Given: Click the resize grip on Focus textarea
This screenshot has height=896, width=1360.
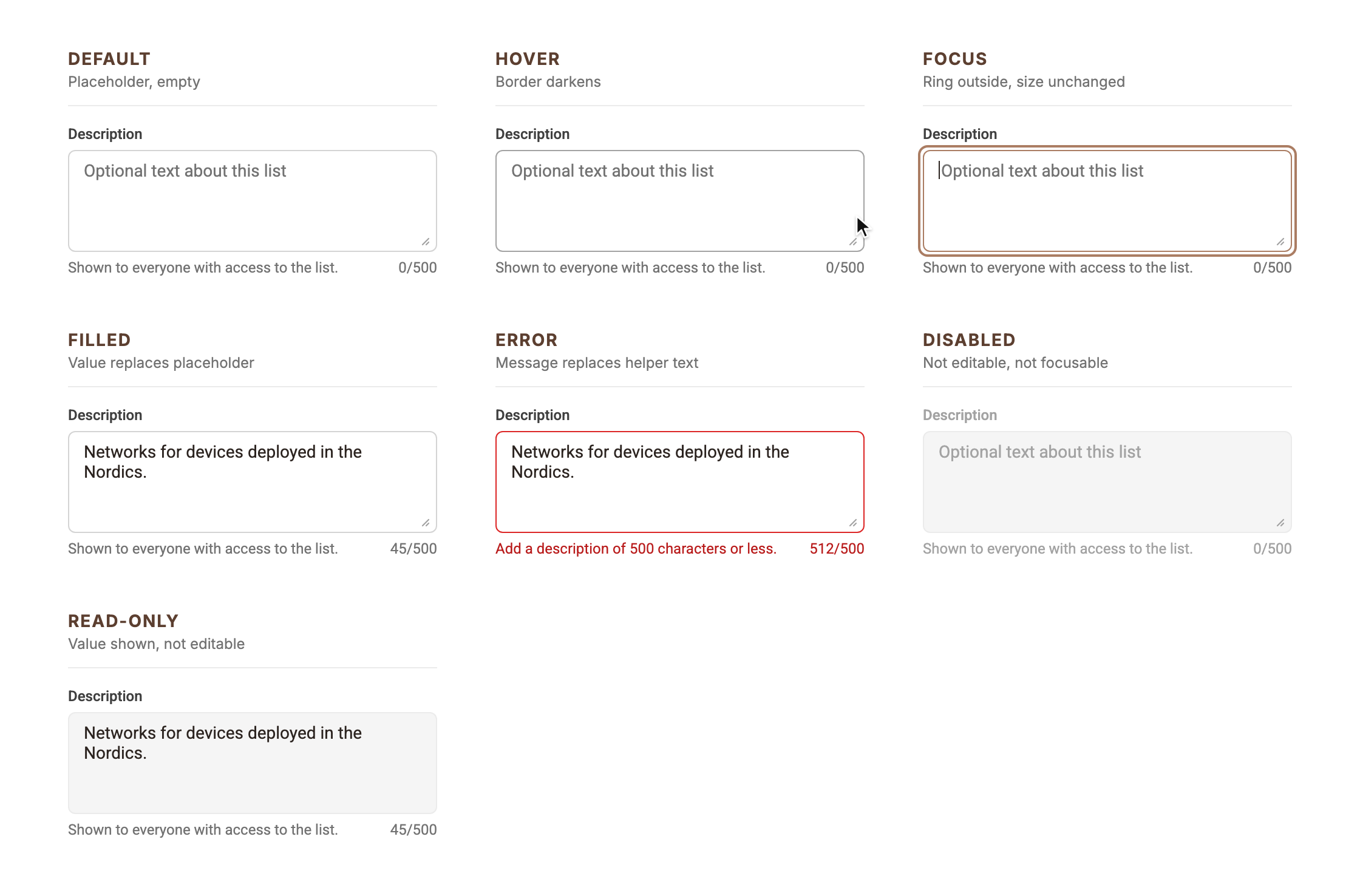Looking at the screenshot, I should point(1280,242).
